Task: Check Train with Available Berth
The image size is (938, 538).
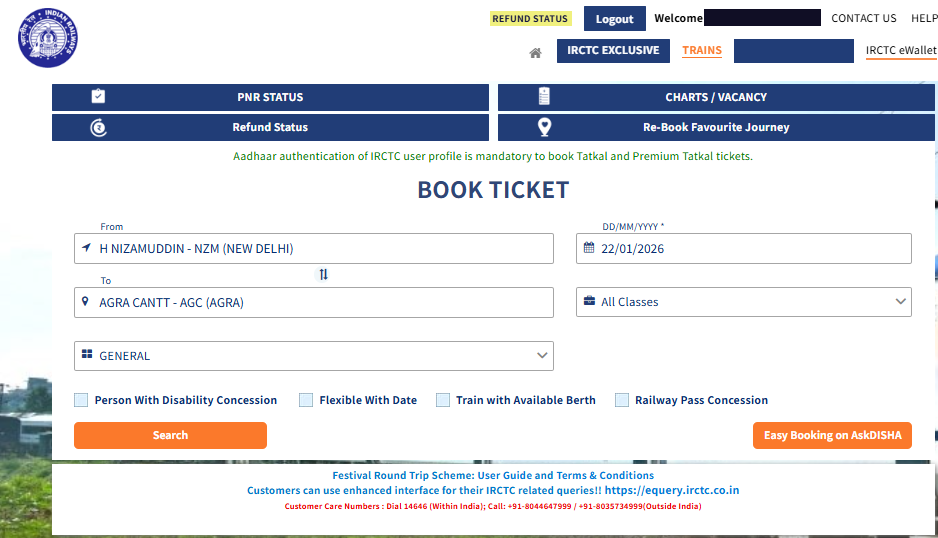Action: click(443, 400)
